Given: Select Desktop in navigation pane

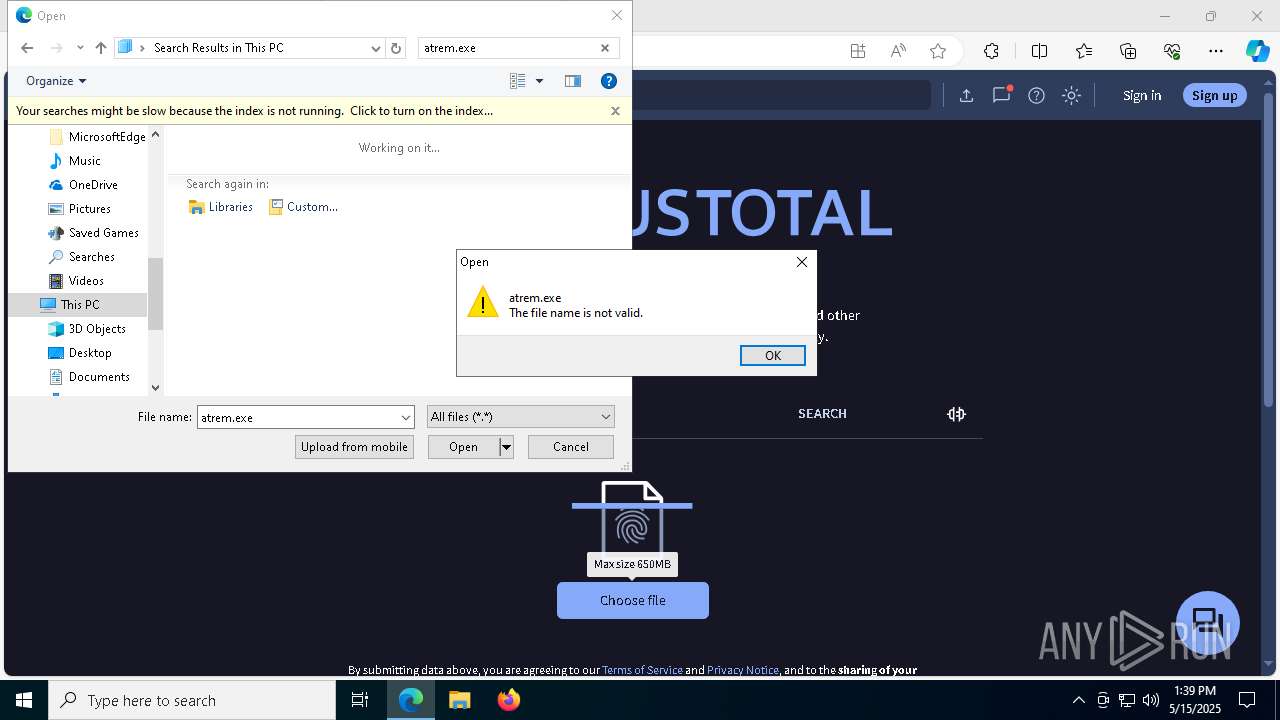Looking at the screenshot, I should [x=80, y=353].
